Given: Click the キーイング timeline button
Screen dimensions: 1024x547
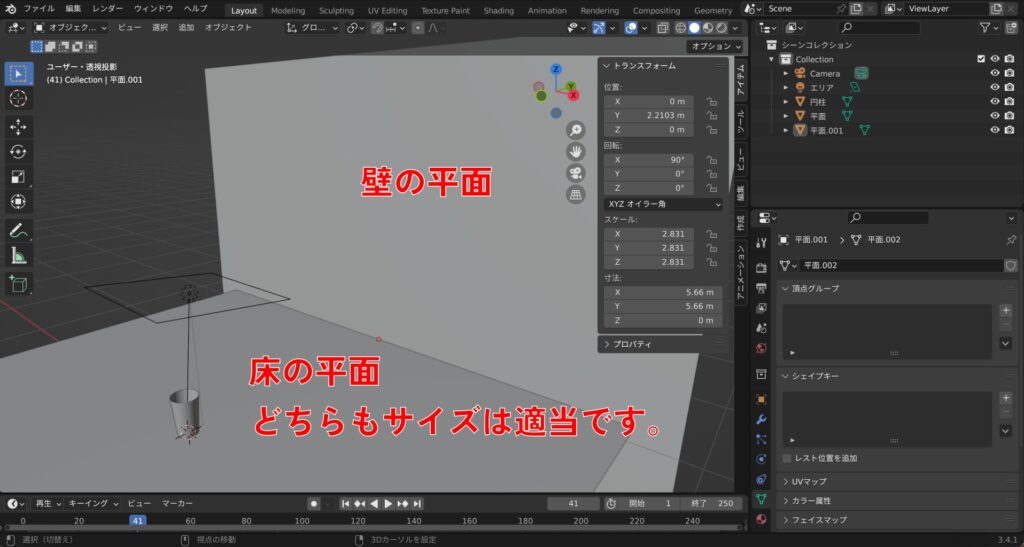Looking at the screenshot, I should point(92,503).
